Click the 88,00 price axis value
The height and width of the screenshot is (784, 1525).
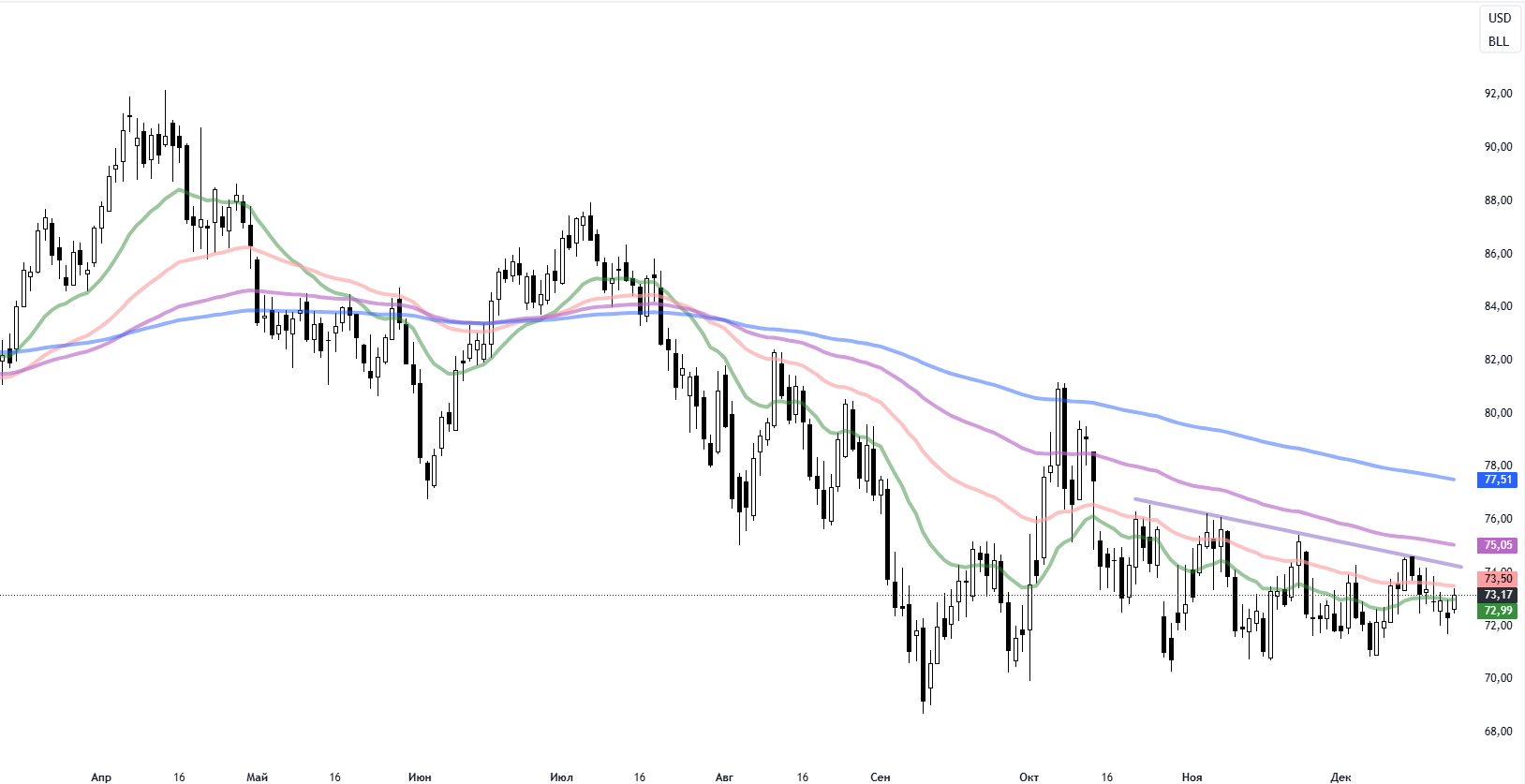tap(1498, 200)
